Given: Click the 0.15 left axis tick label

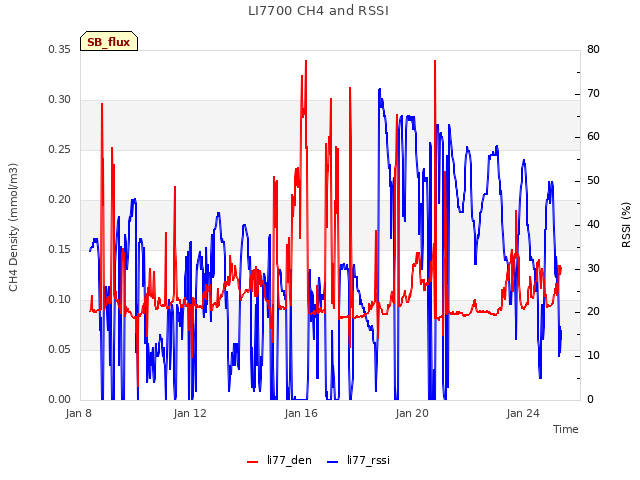Looking at the screenshot, I should click(x=60, y=250).
